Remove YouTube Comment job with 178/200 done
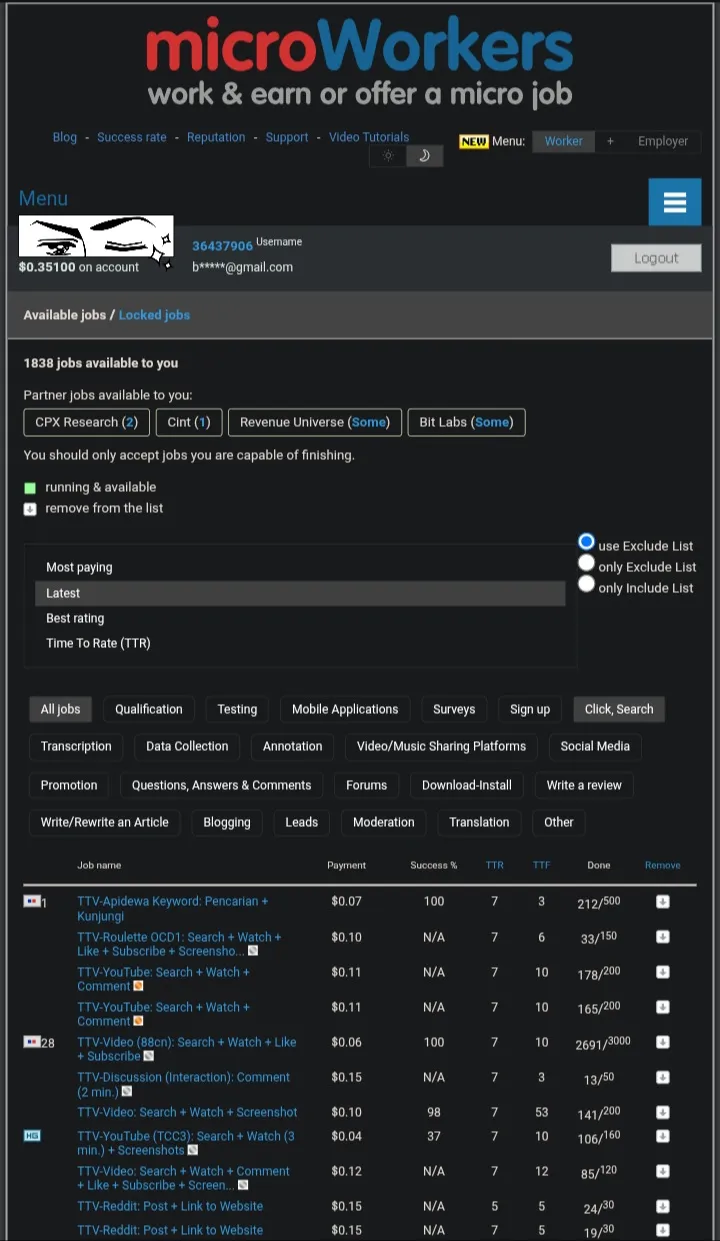Screen dimensions: 720x1241 662,972
